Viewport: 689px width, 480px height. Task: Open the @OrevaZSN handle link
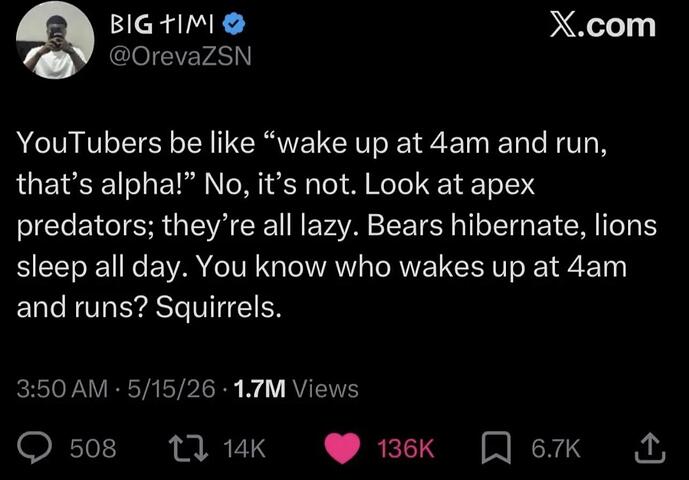click(x=180, y=56)
